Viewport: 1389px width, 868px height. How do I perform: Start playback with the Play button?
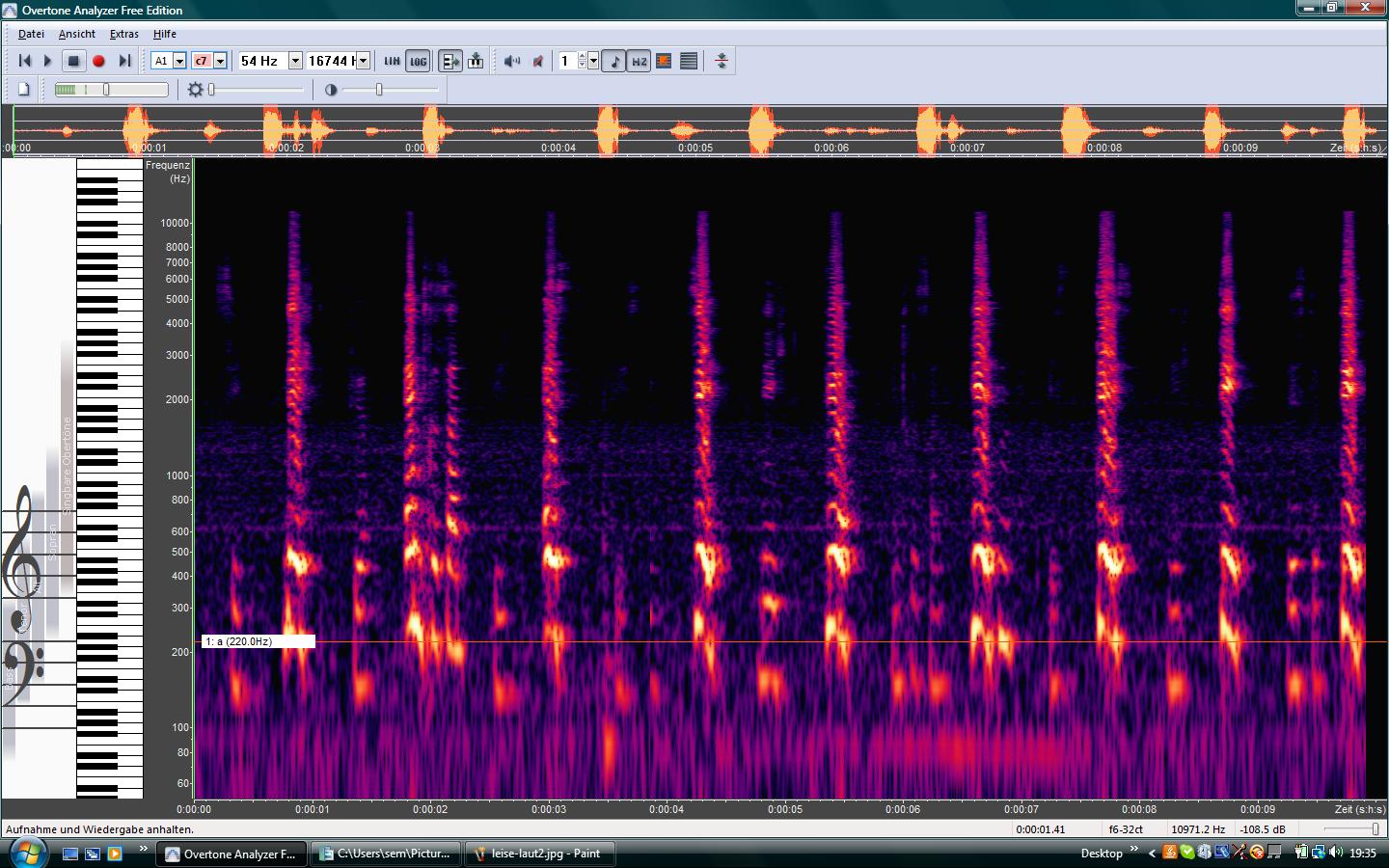(x=47, y=61)
